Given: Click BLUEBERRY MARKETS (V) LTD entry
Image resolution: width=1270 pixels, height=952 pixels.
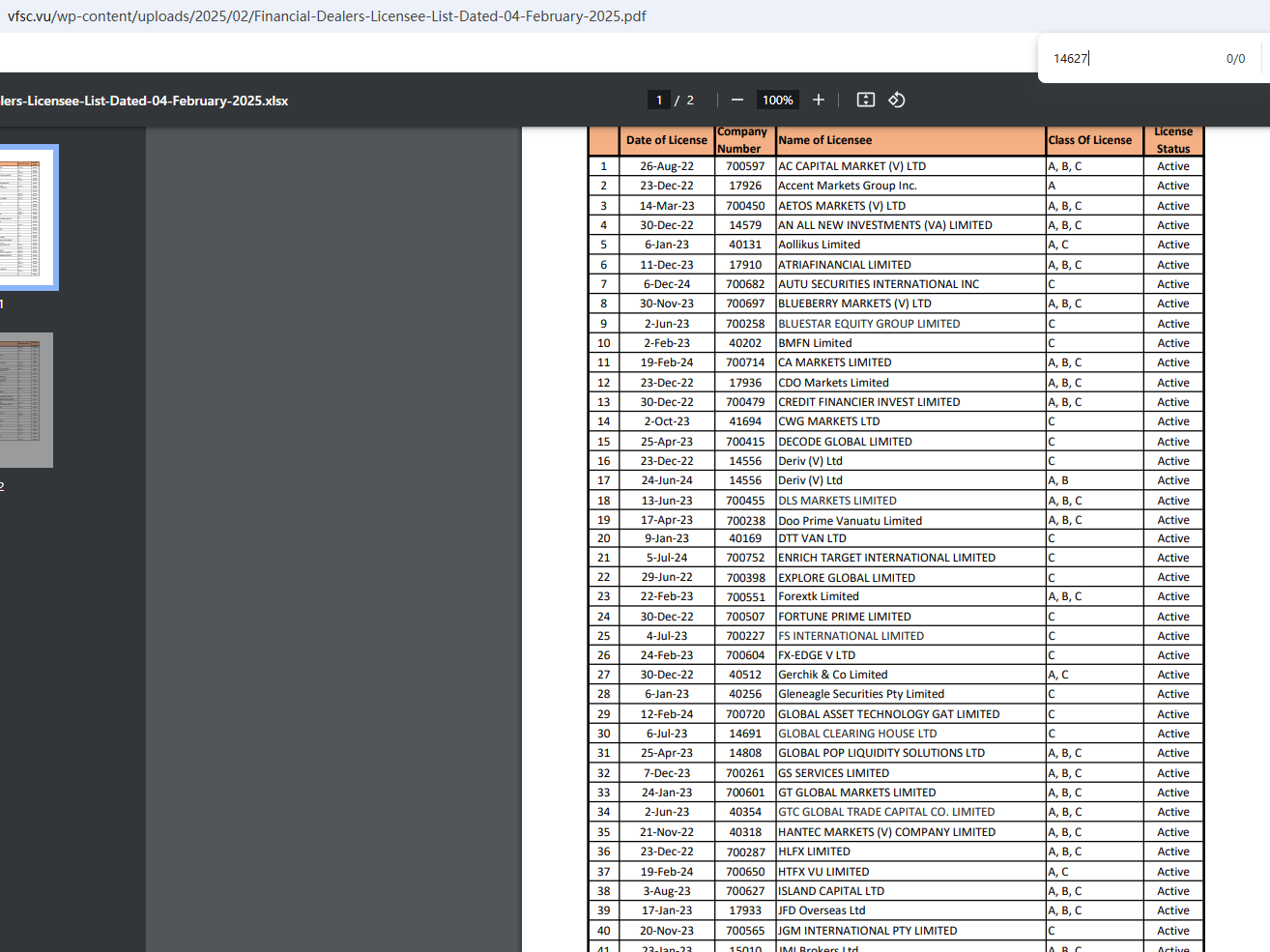Looking at the screenshot, I should [x=854, y=303].
